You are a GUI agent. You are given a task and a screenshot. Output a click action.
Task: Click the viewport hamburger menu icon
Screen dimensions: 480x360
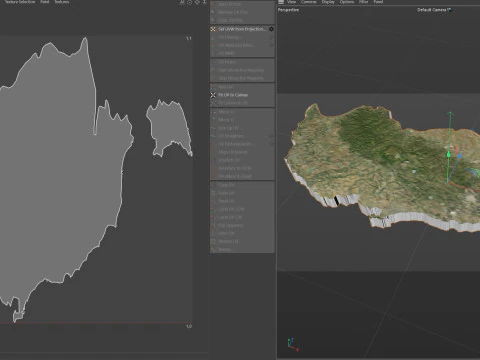281,2
